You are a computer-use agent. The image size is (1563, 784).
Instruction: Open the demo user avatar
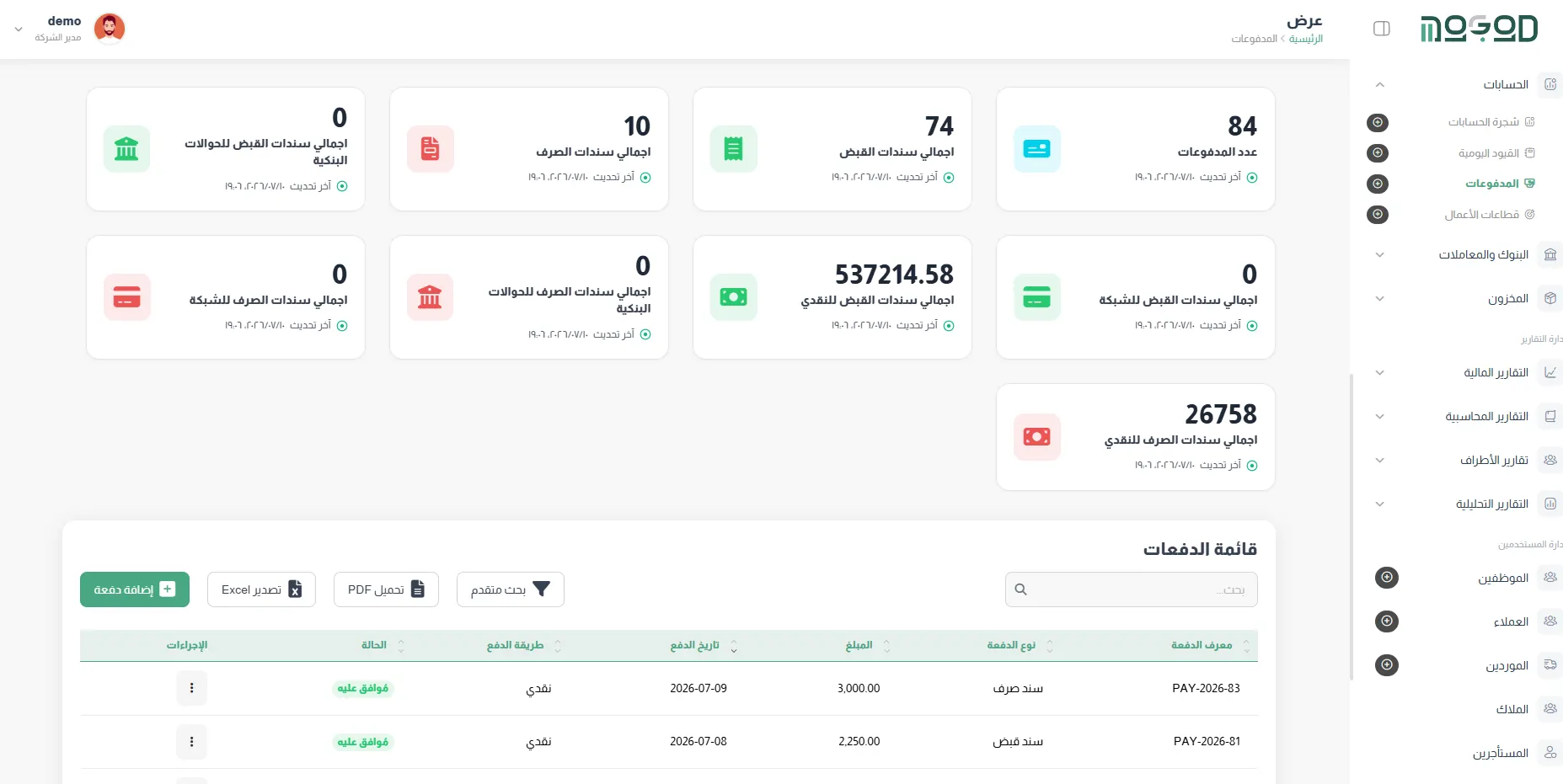[110, 29]
